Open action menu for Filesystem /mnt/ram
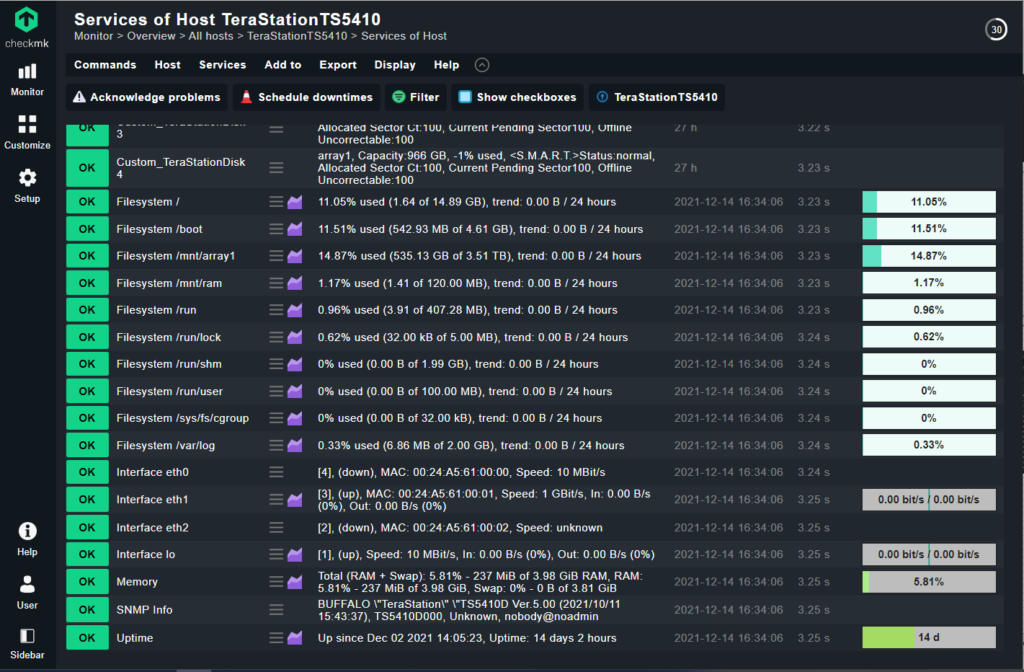The image size is (1024, 672). point(276,283)
